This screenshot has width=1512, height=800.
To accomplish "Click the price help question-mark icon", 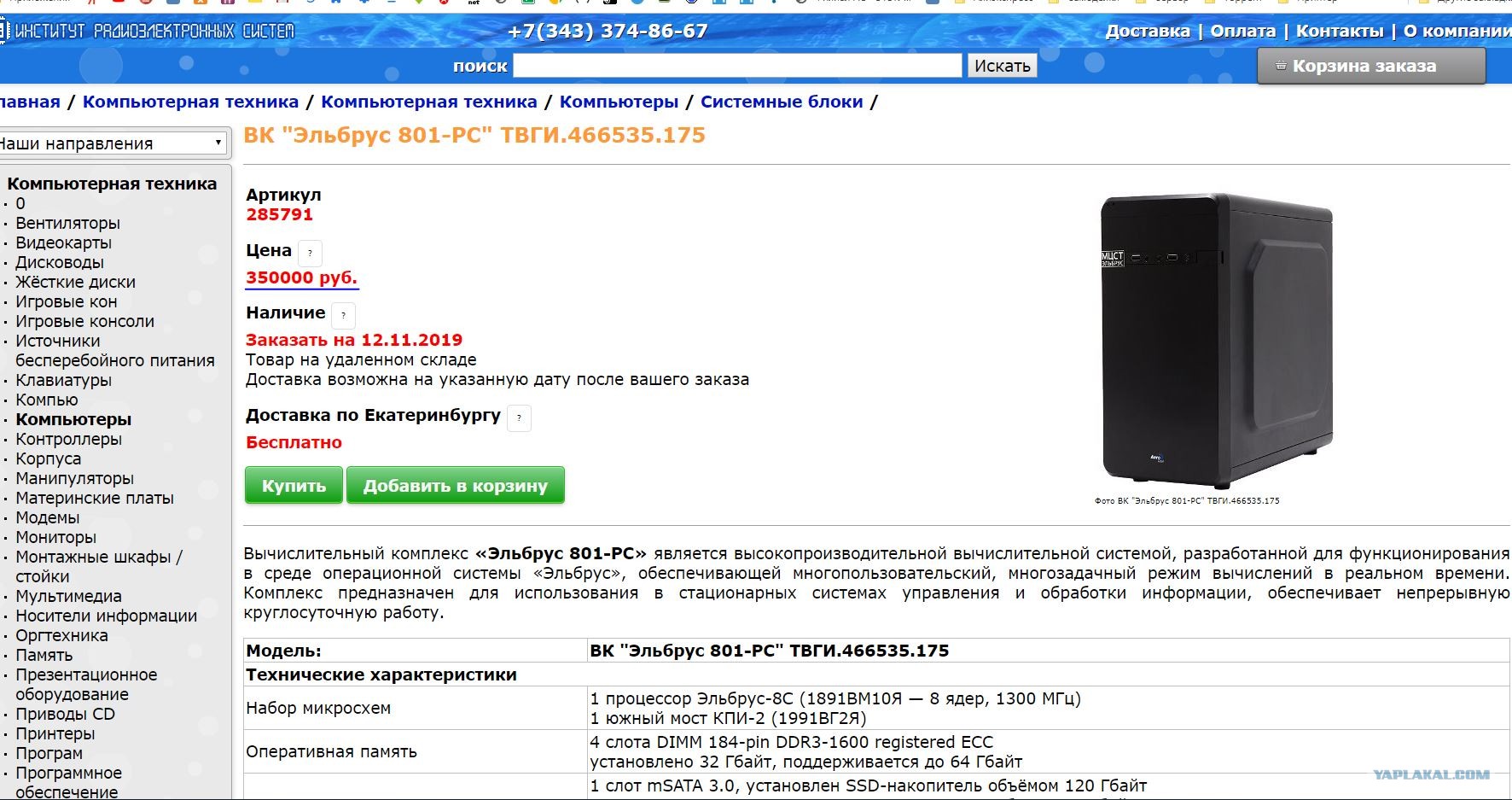I will point(310,252).
